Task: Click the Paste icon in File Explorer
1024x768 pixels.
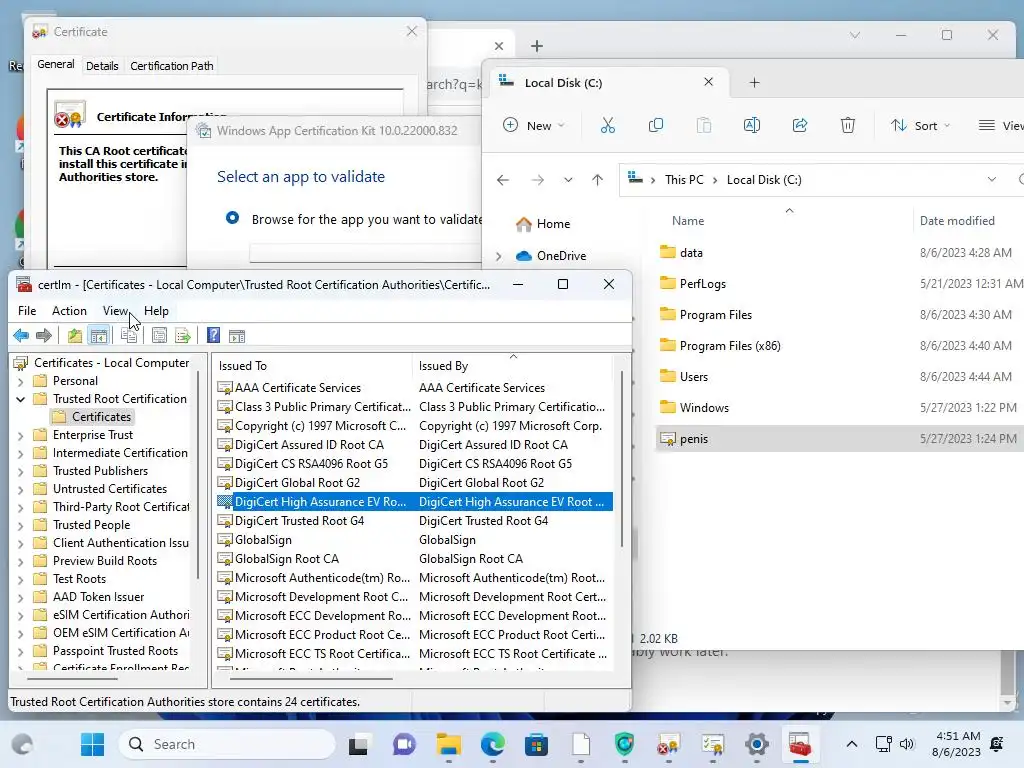Action: (x=703, y=125)
